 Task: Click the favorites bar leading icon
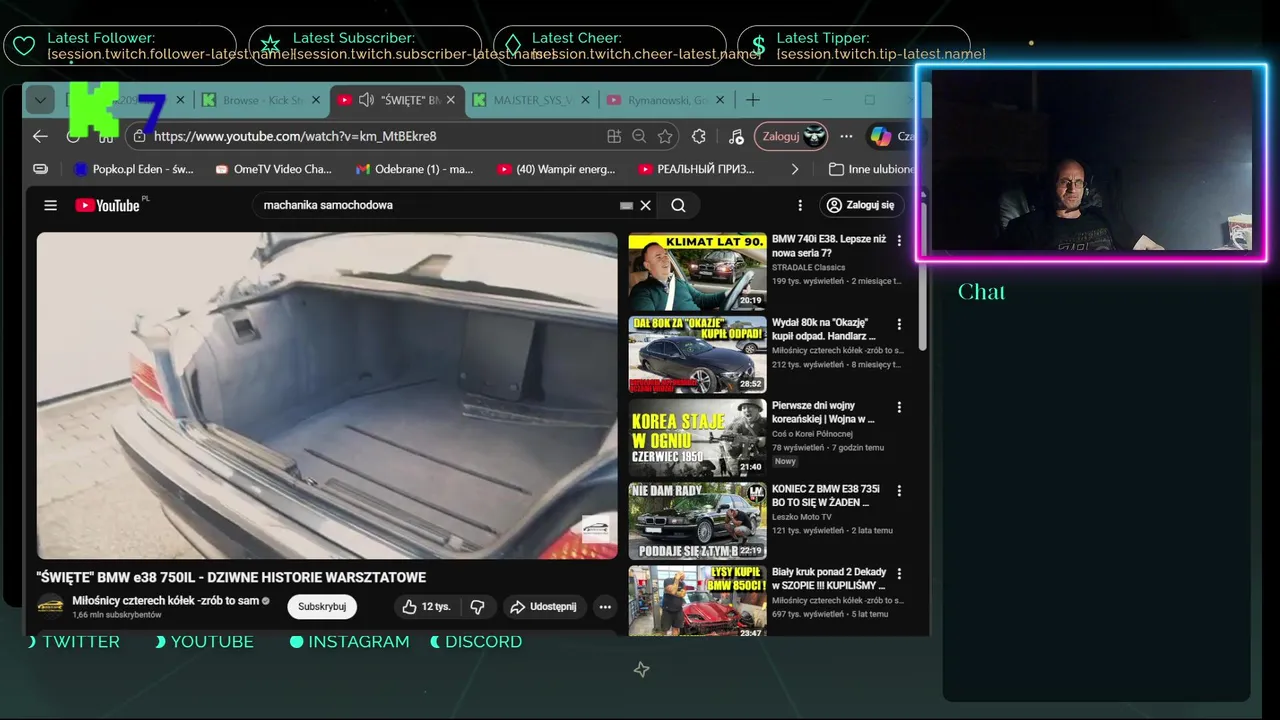40,169
